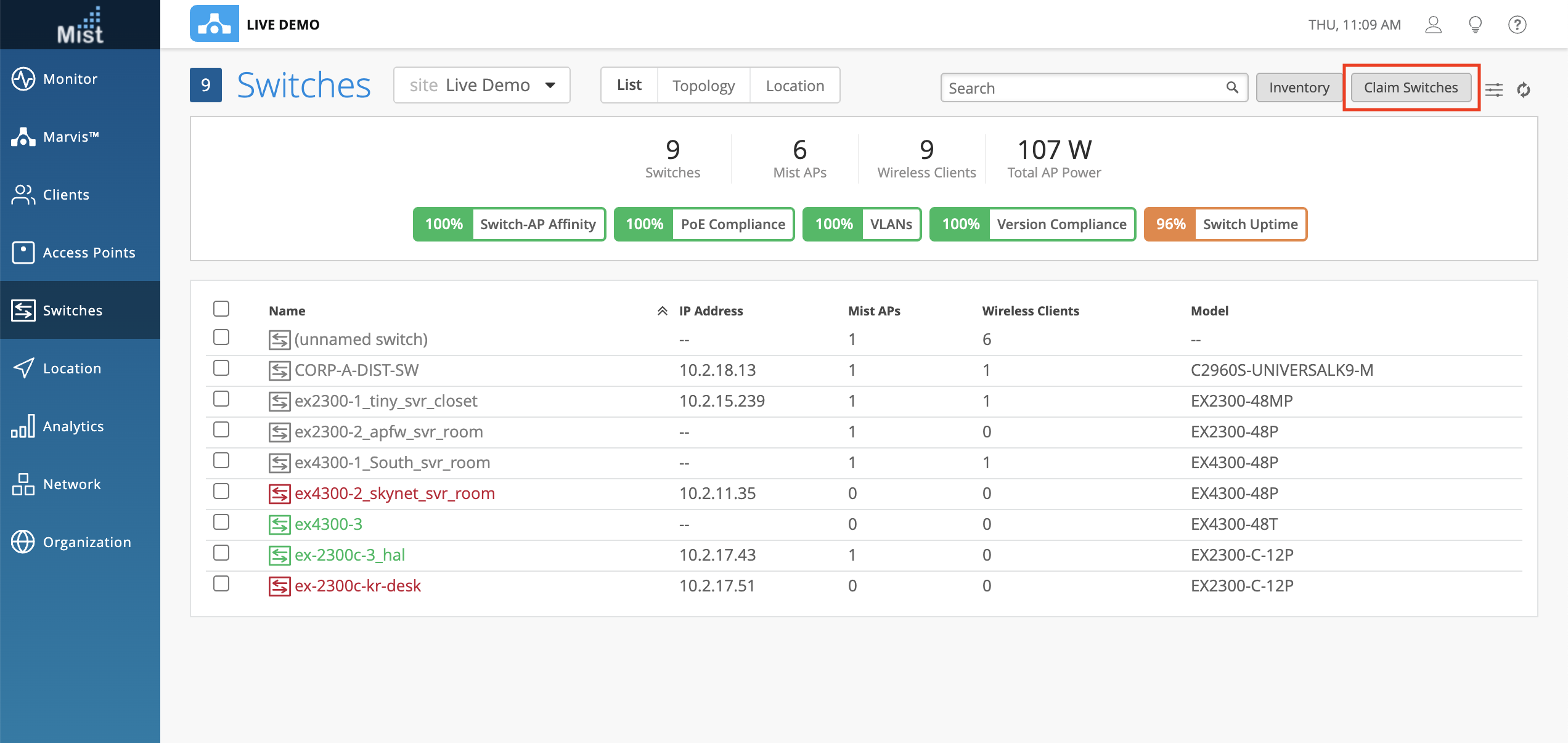Open Marvis in the sidebar
The width and height of the screenshot is (1568, 743).
point(70,137)
